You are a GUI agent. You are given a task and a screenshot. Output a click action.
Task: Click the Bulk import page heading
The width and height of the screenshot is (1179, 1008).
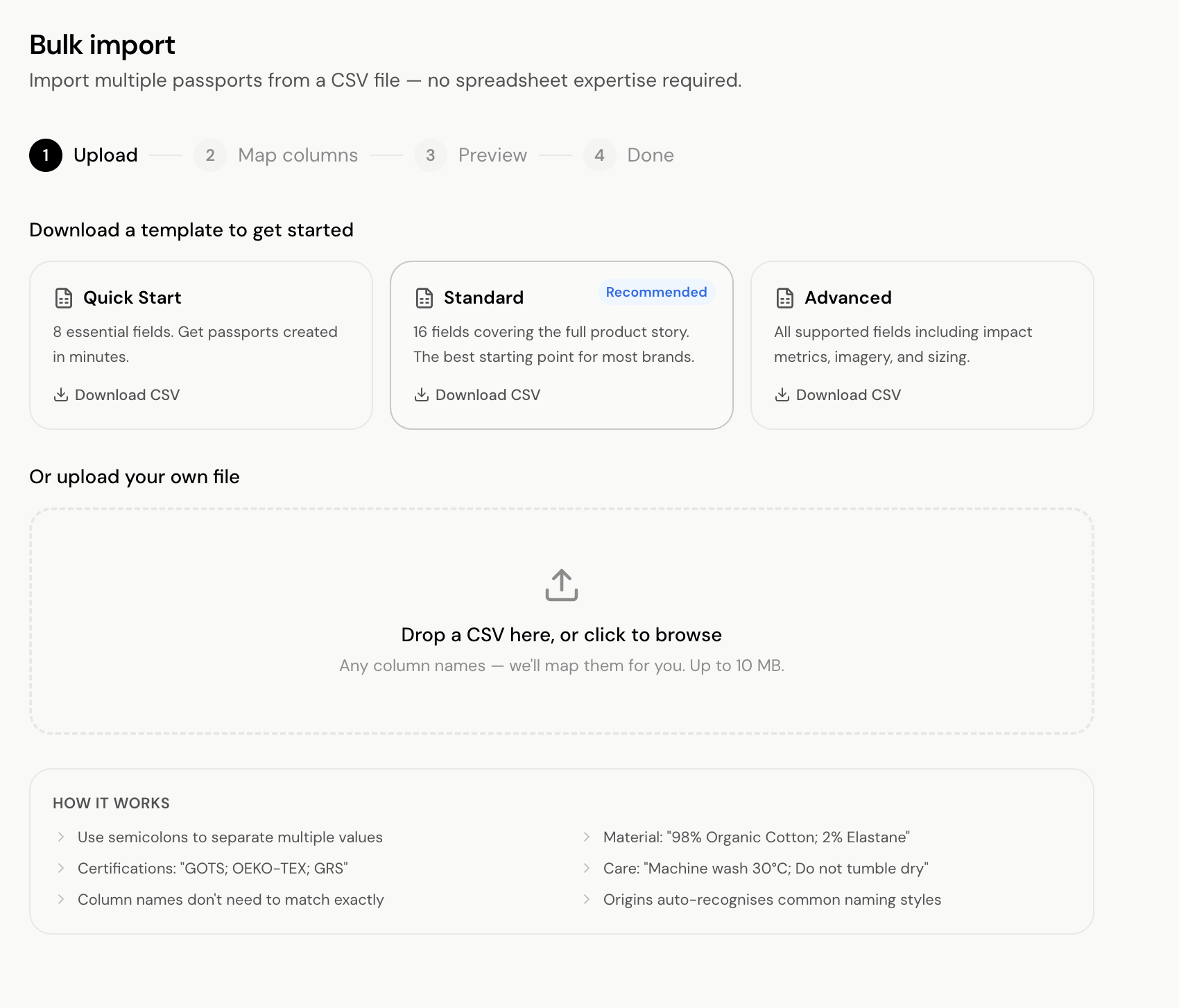coord(102,45)
